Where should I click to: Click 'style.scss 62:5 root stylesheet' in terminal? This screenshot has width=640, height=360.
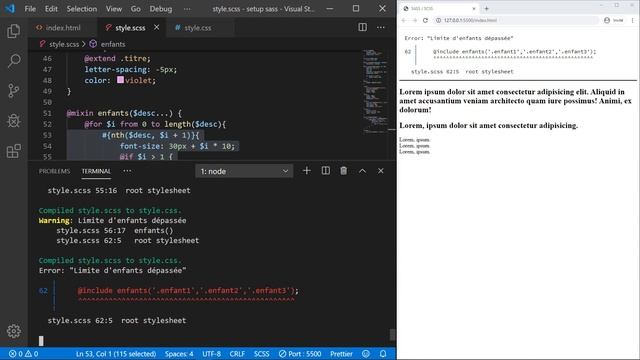pos(117,320)
